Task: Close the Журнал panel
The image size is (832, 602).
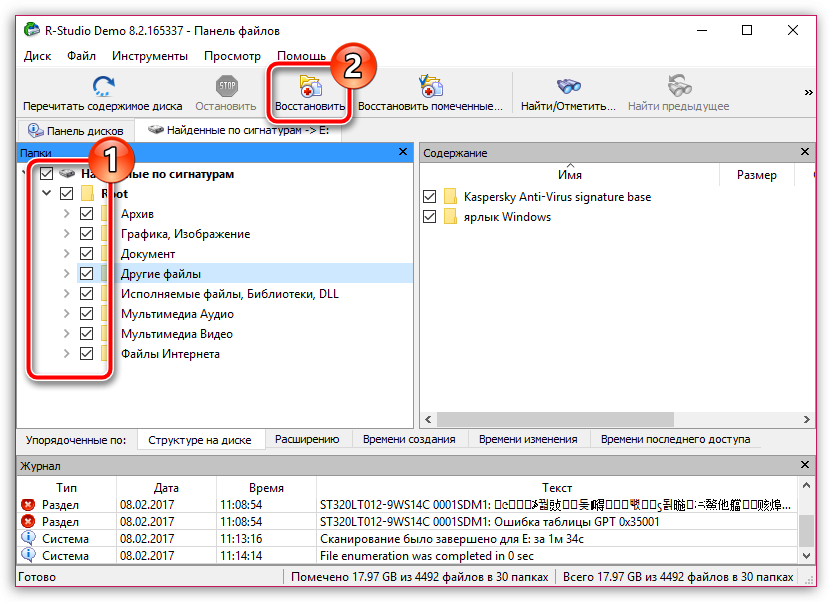Action: coord(805,465)
